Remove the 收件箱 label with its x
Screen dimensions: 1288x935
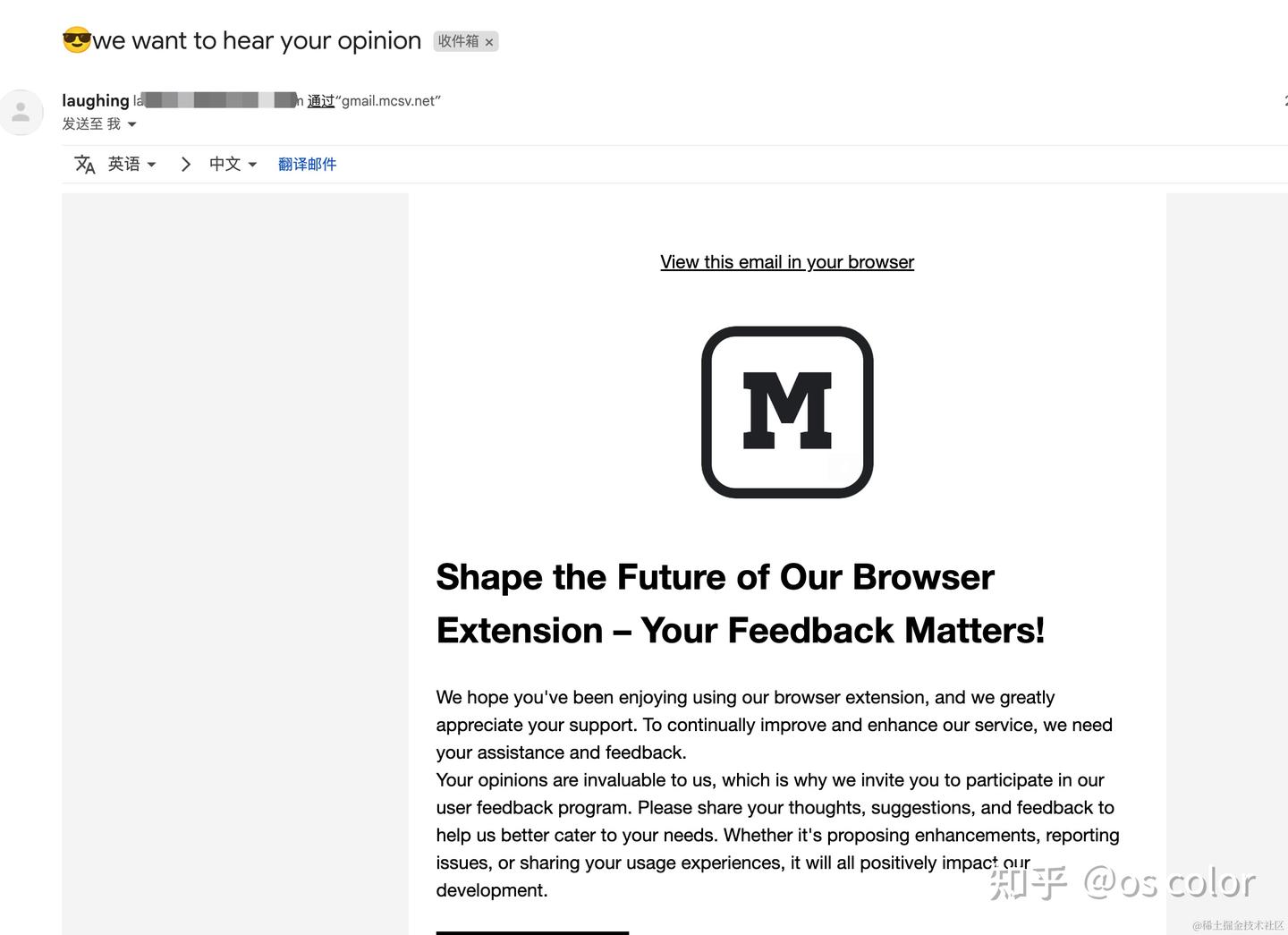click(x=489, y=42)
